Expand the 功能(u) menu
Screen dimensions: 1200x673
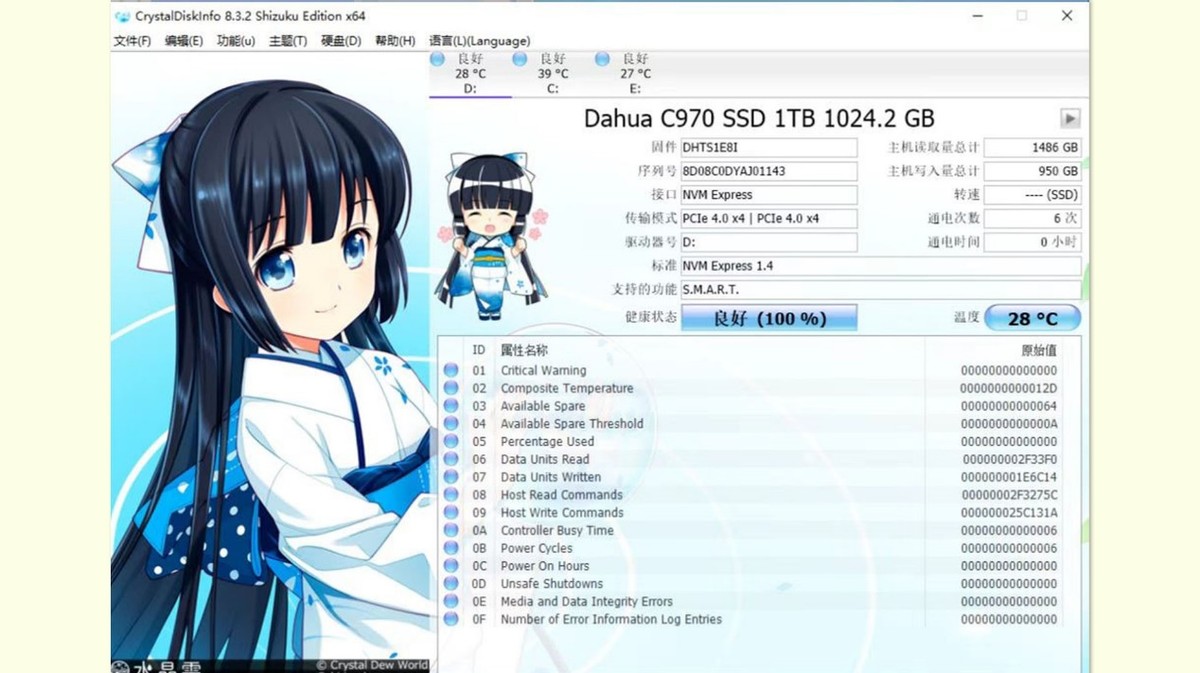coord(236,41)
